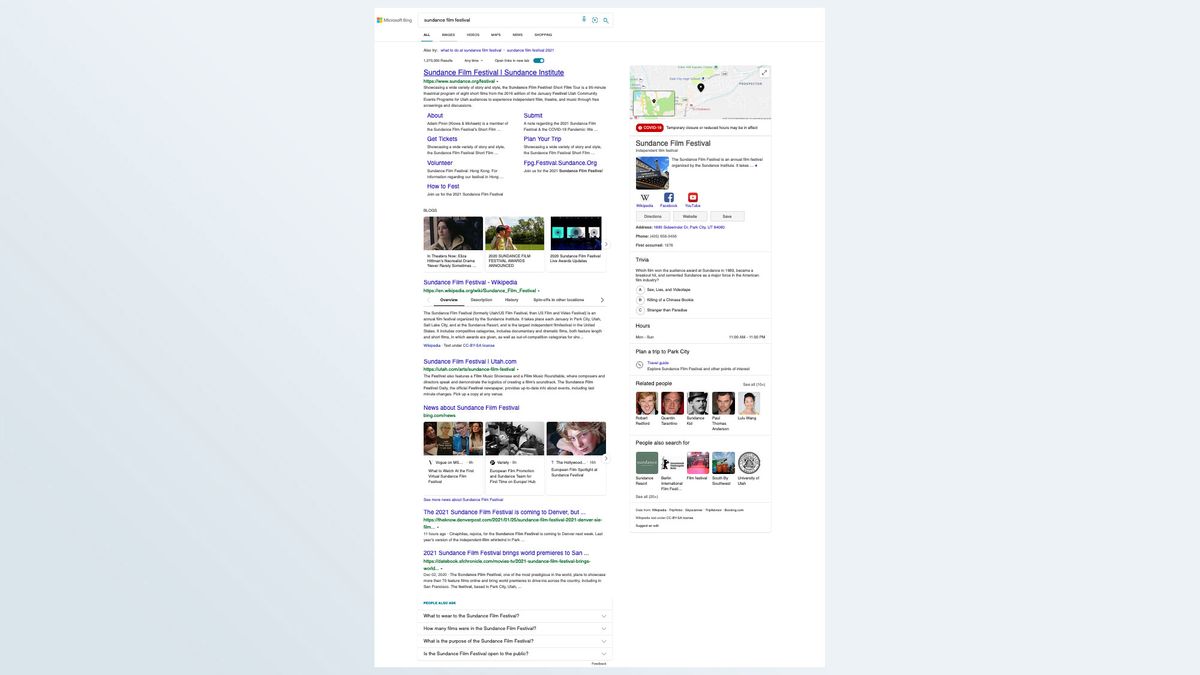The width and height of the screenshot is (1200, 675).
Task: Click the microphone icon in the search bar
Action: click(583, 19)
